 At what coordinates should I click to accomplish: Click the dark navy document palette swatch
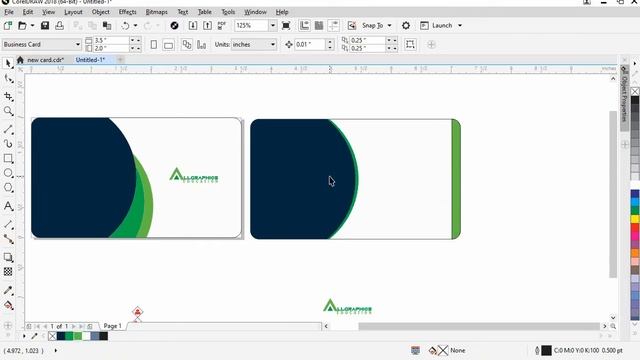61,336
